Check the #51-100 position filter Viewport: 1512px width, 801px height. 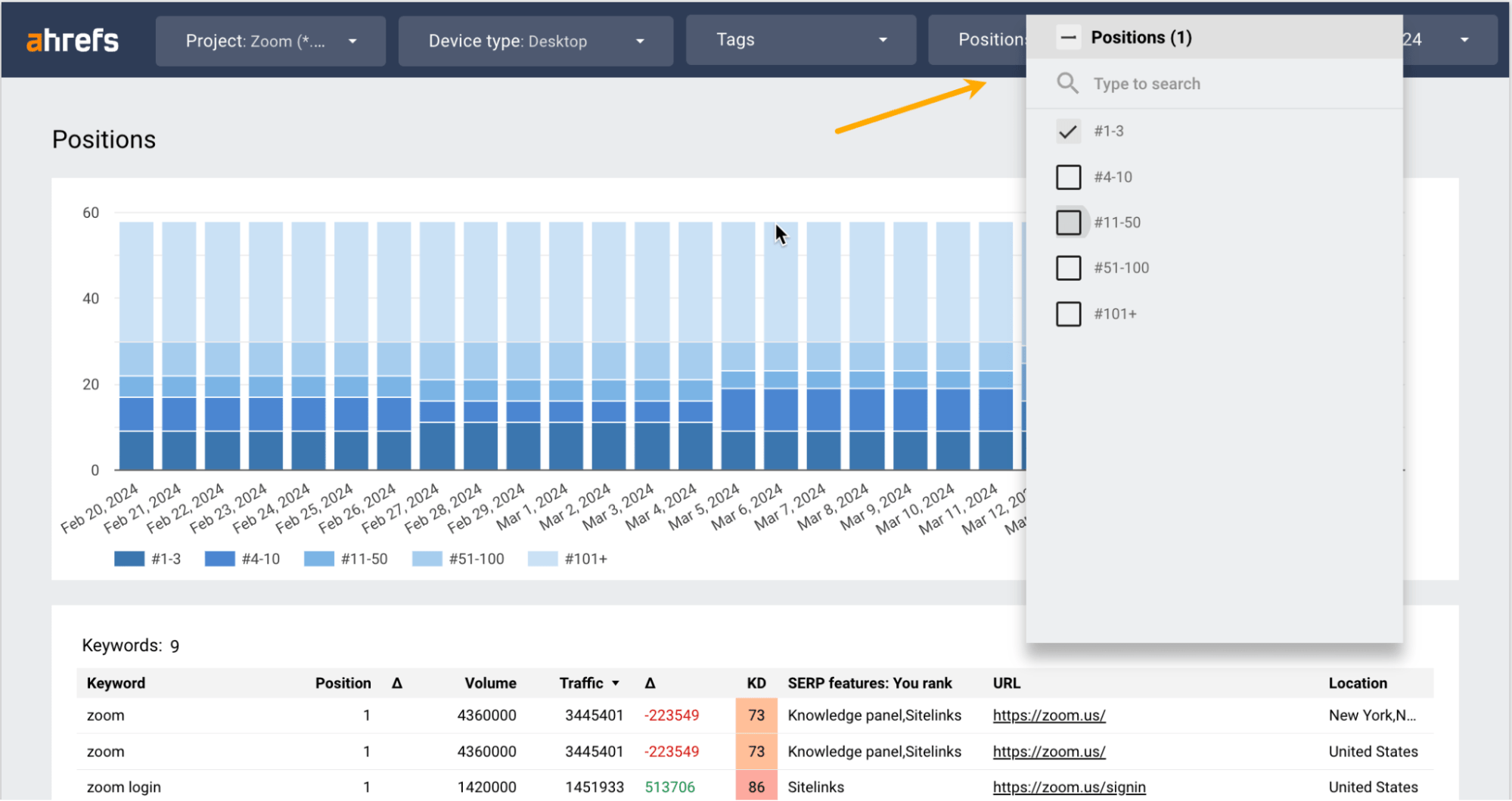(1068, 268)
